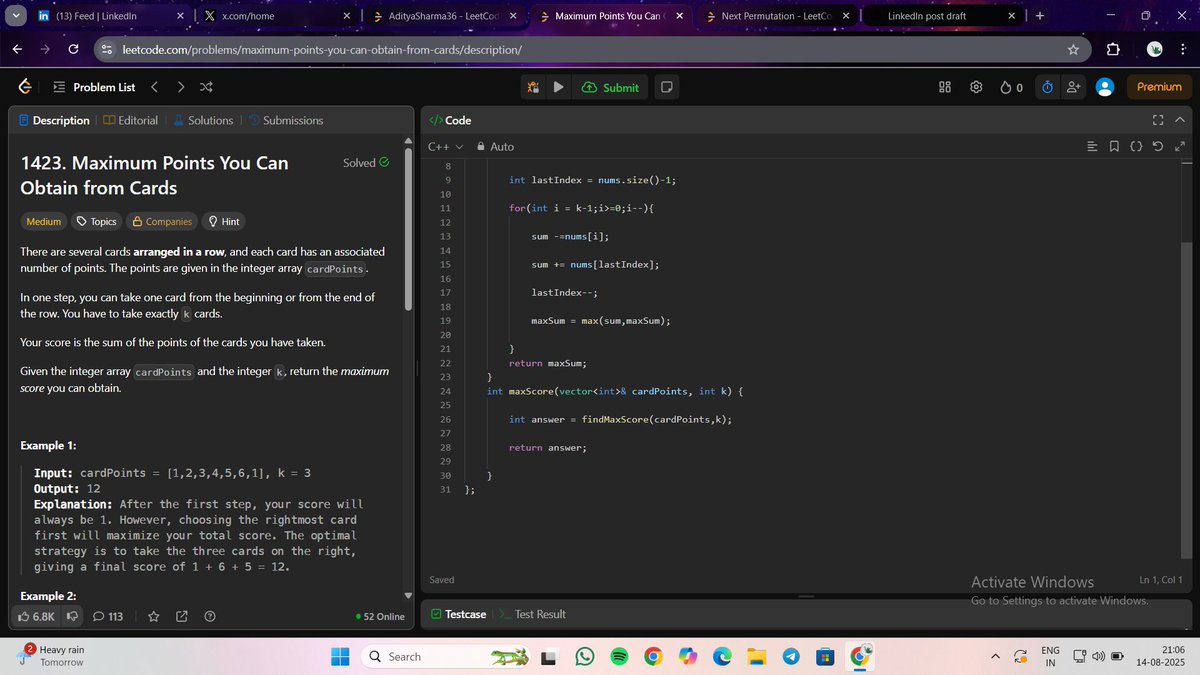Open browser tab list dropdown
This screenshot has height=675, width=1200.
point(15,16)
